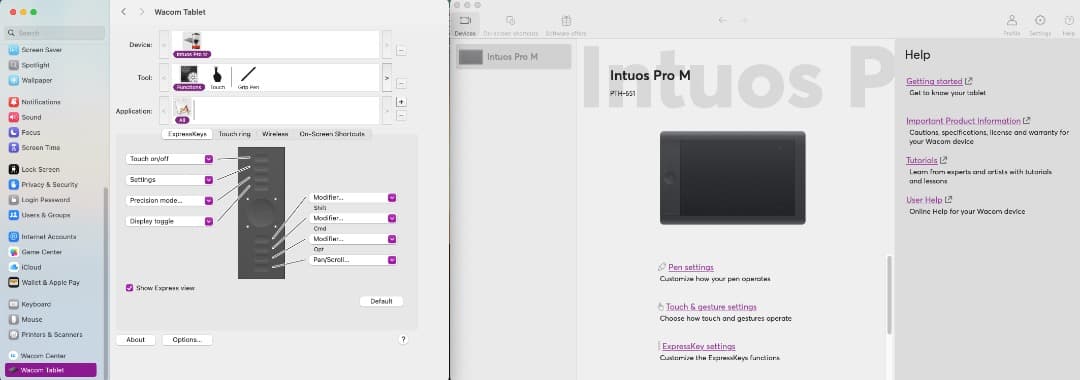Remove selected tool with its minus button
Viewport: 1080px width, 380px height.
point(402,84)
